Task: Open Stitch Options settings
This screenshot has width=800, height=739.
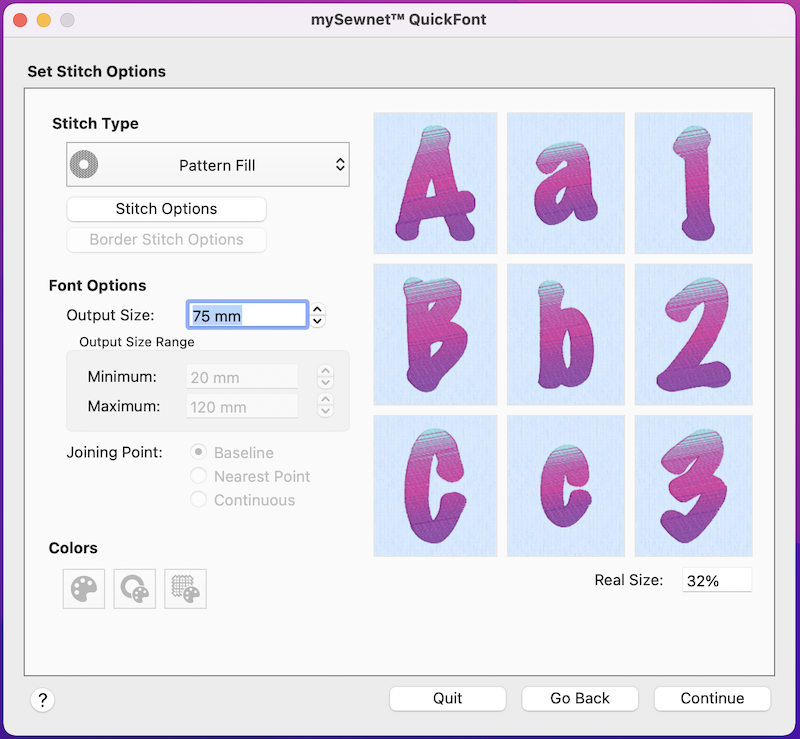Action: pos(166,209)
